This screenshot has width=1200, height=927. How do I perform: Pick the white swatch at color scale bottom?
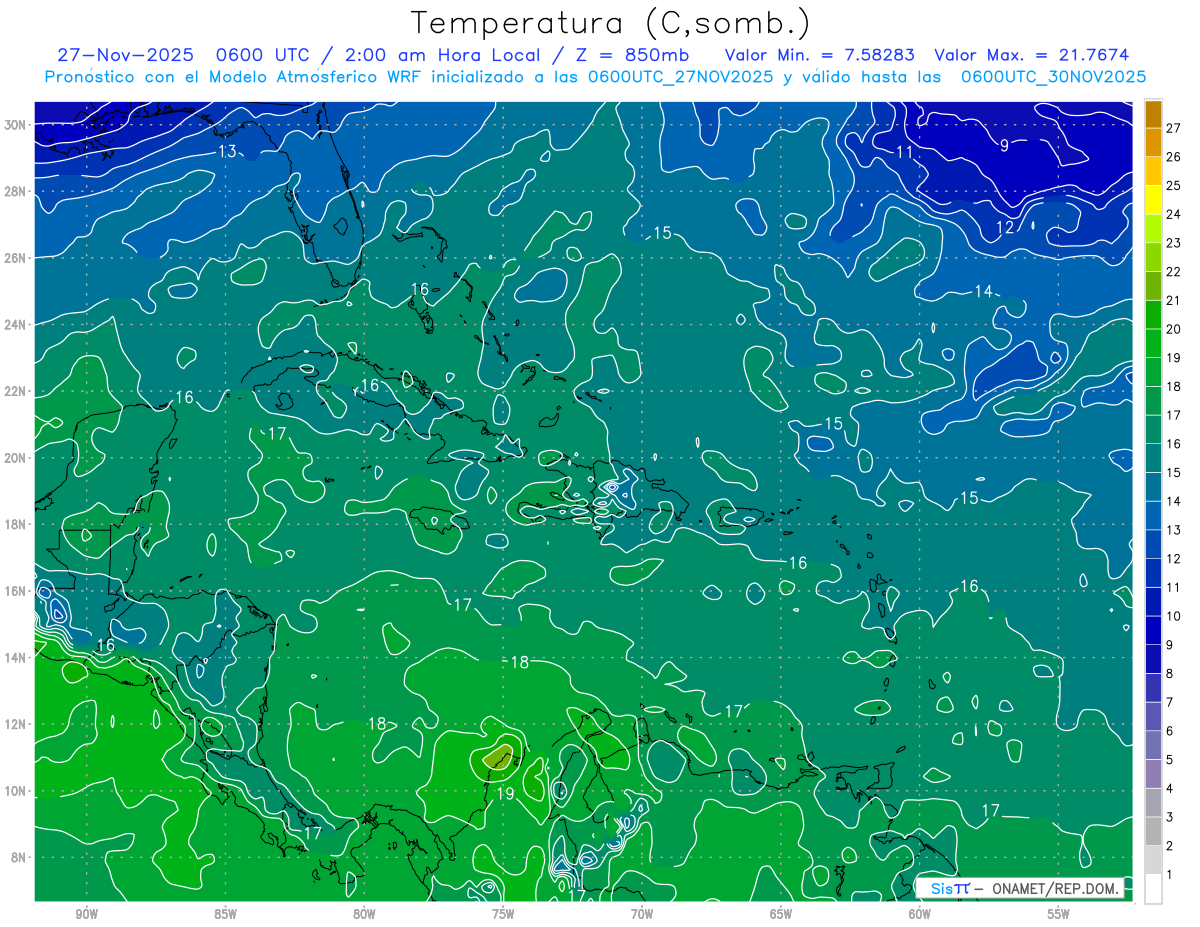coord(1153,889)
